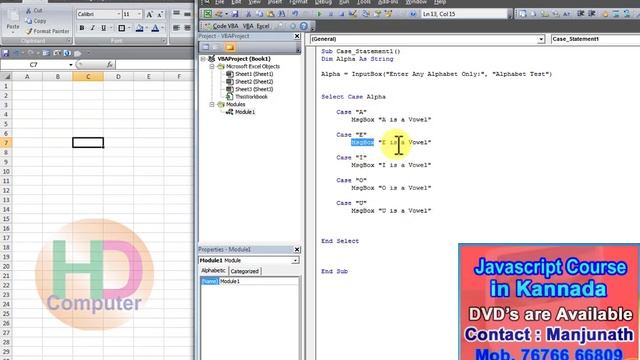
Task: Toggle Bold formatting in Excel ribbon
Action: pyautogui.click(x=82, y=28)
